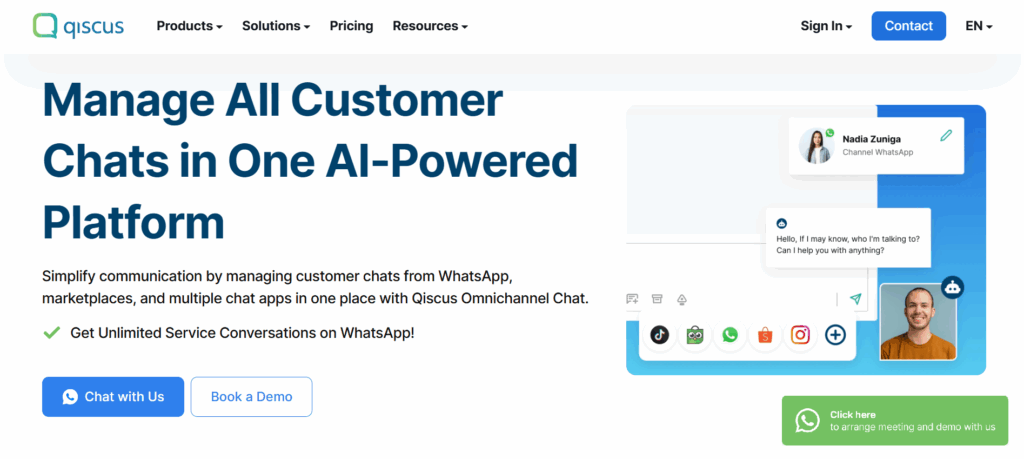Click the Instagram channel icon
1024x459 pixels.
tap(800, 335)
